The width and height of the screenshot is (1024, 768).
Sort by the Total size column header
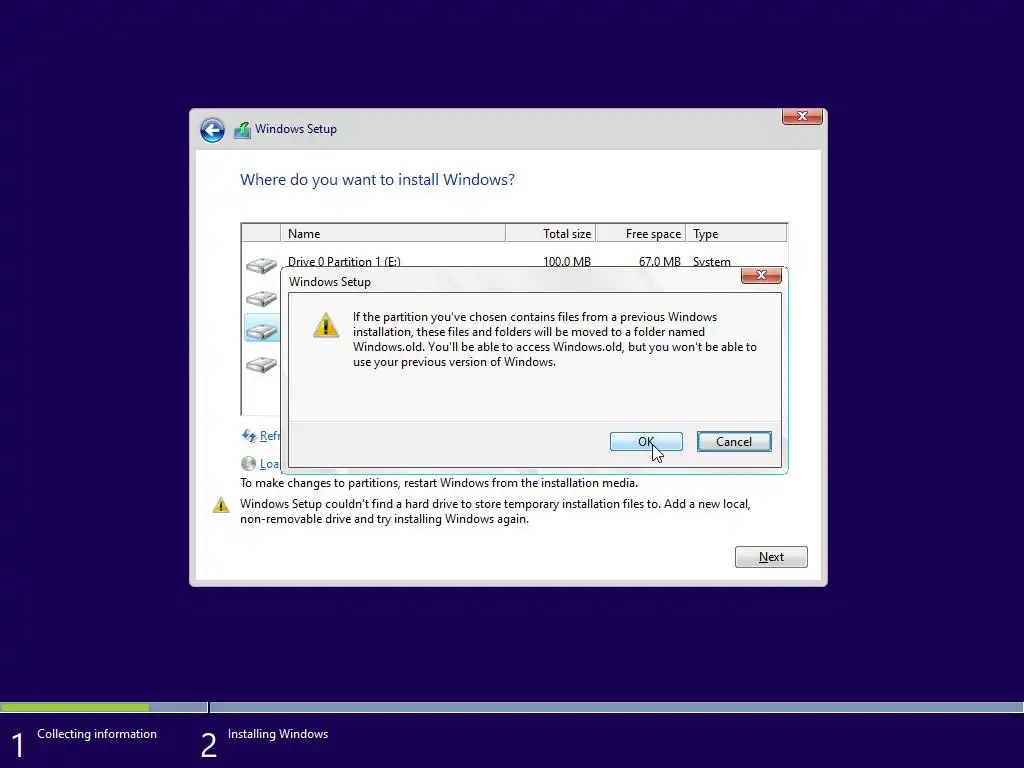[x=551, y=233]
